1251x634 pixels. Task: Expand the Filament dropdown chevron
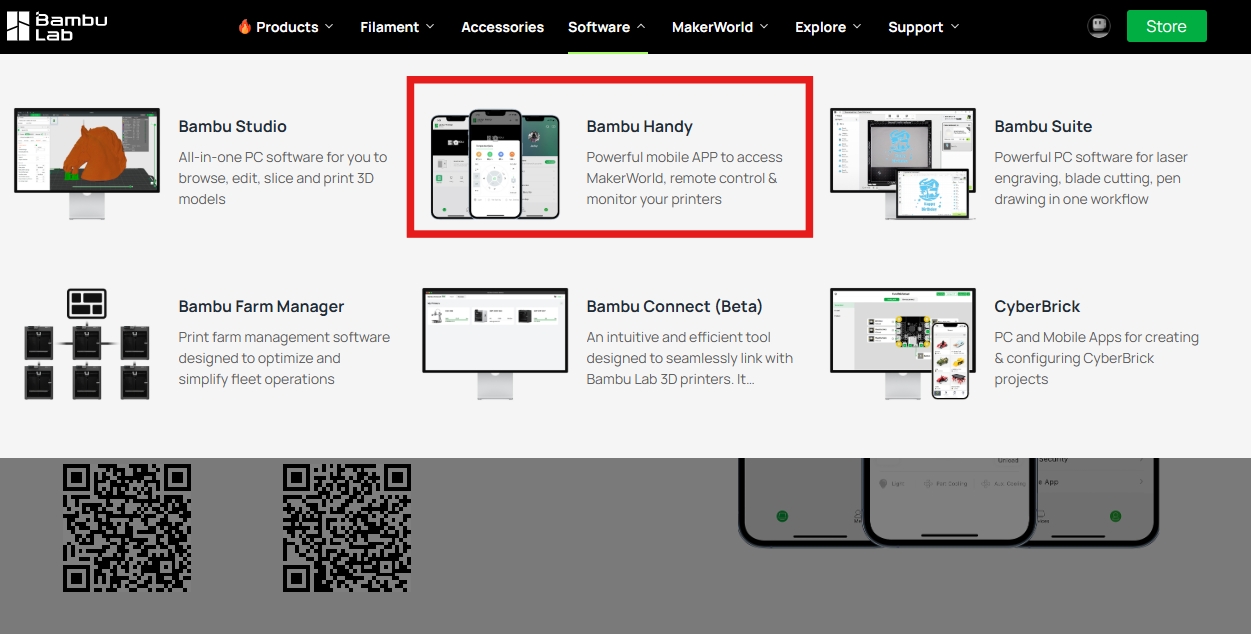coord(430,27)
